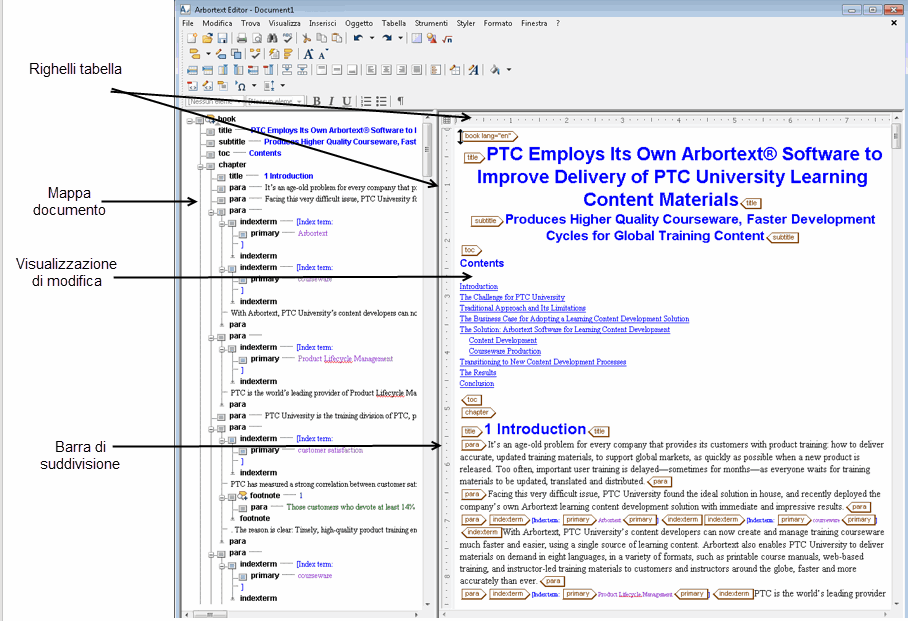This screenshot has width=908, height=621.
Task: Insert graphic with the shapes icon
Action: [431, 38]
